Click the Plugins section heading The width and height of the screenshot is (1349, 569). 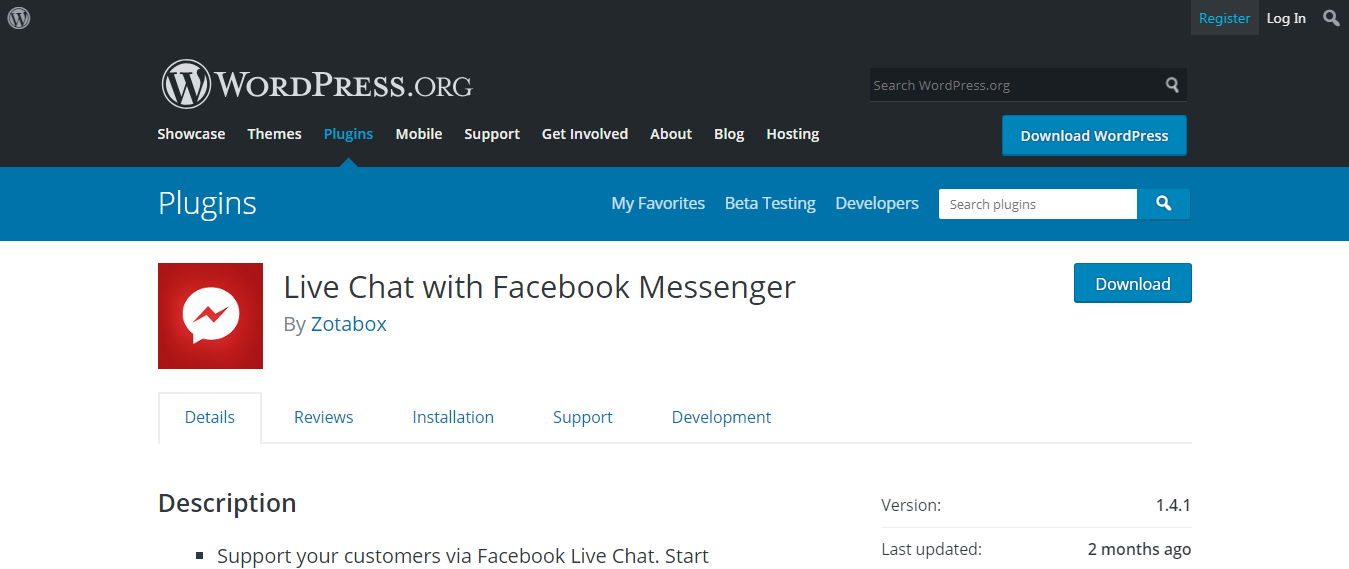(207, 203)
